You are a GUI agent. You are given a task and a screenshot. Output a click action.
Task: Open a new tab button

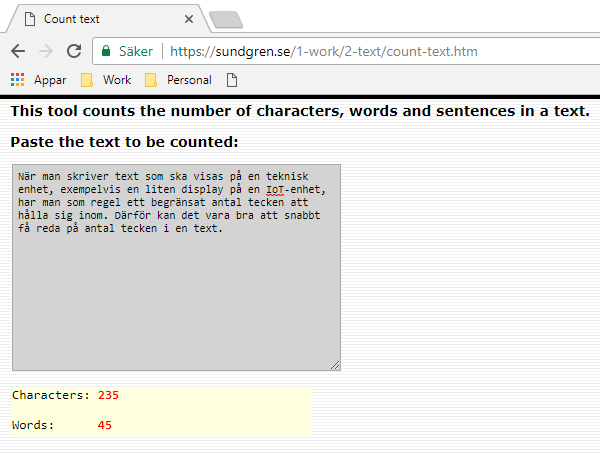pos(226,20)
